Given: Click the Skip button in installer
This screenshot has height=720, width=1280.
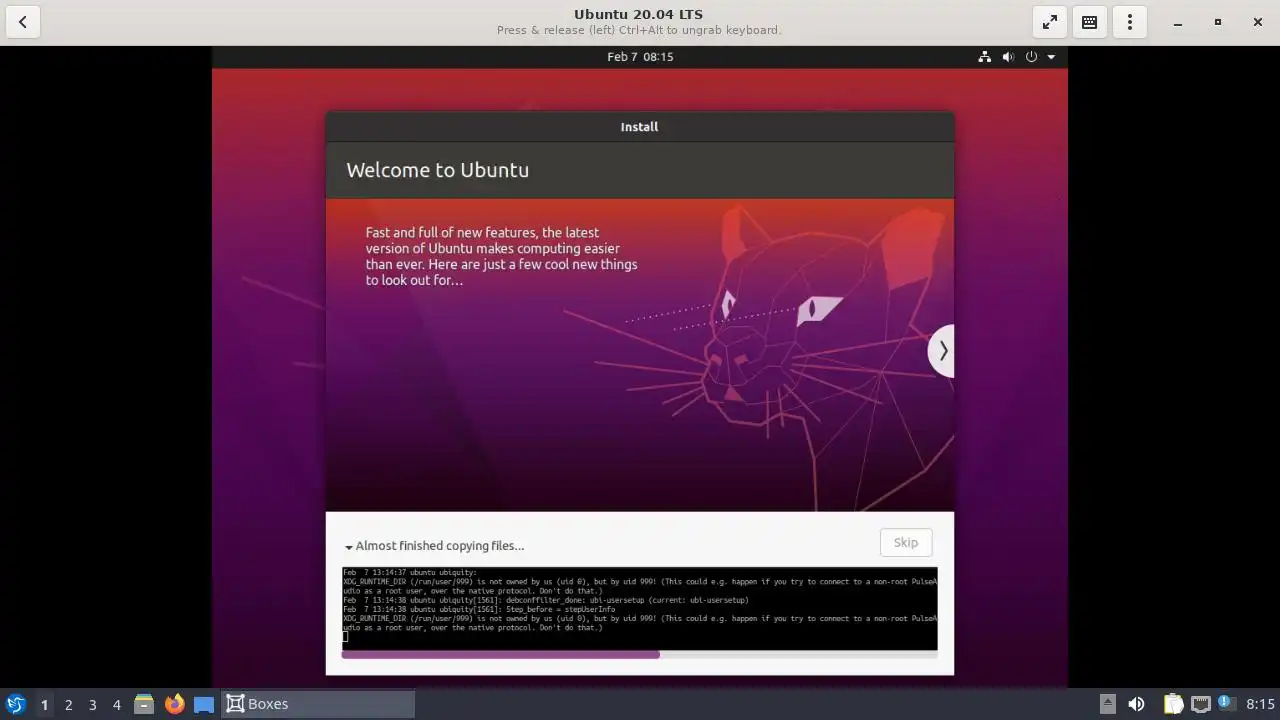Looking at the screenshot, I should 906,542.
